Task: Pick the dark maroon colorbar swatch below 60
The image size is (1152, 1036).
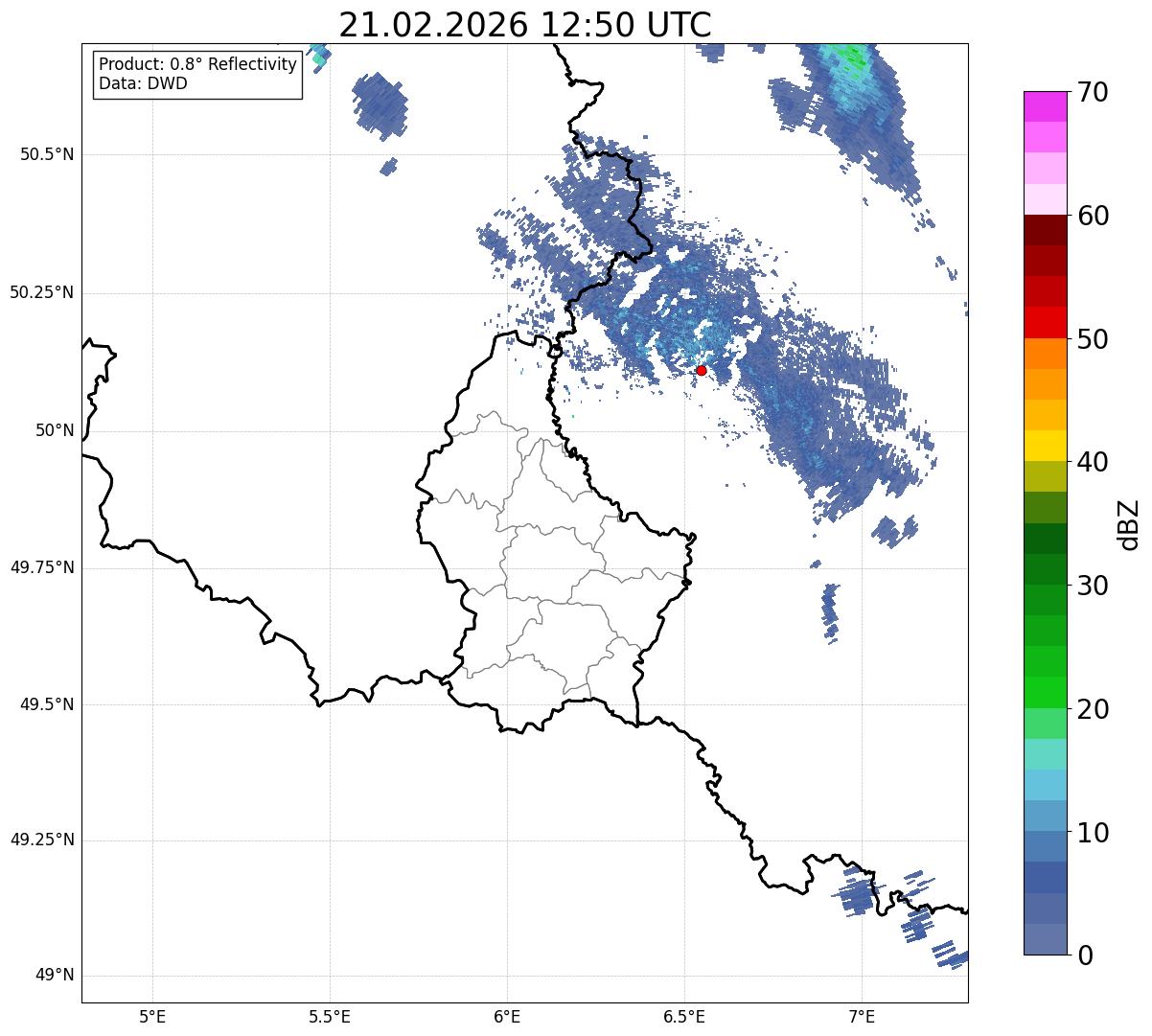Action: (1045, 230)
